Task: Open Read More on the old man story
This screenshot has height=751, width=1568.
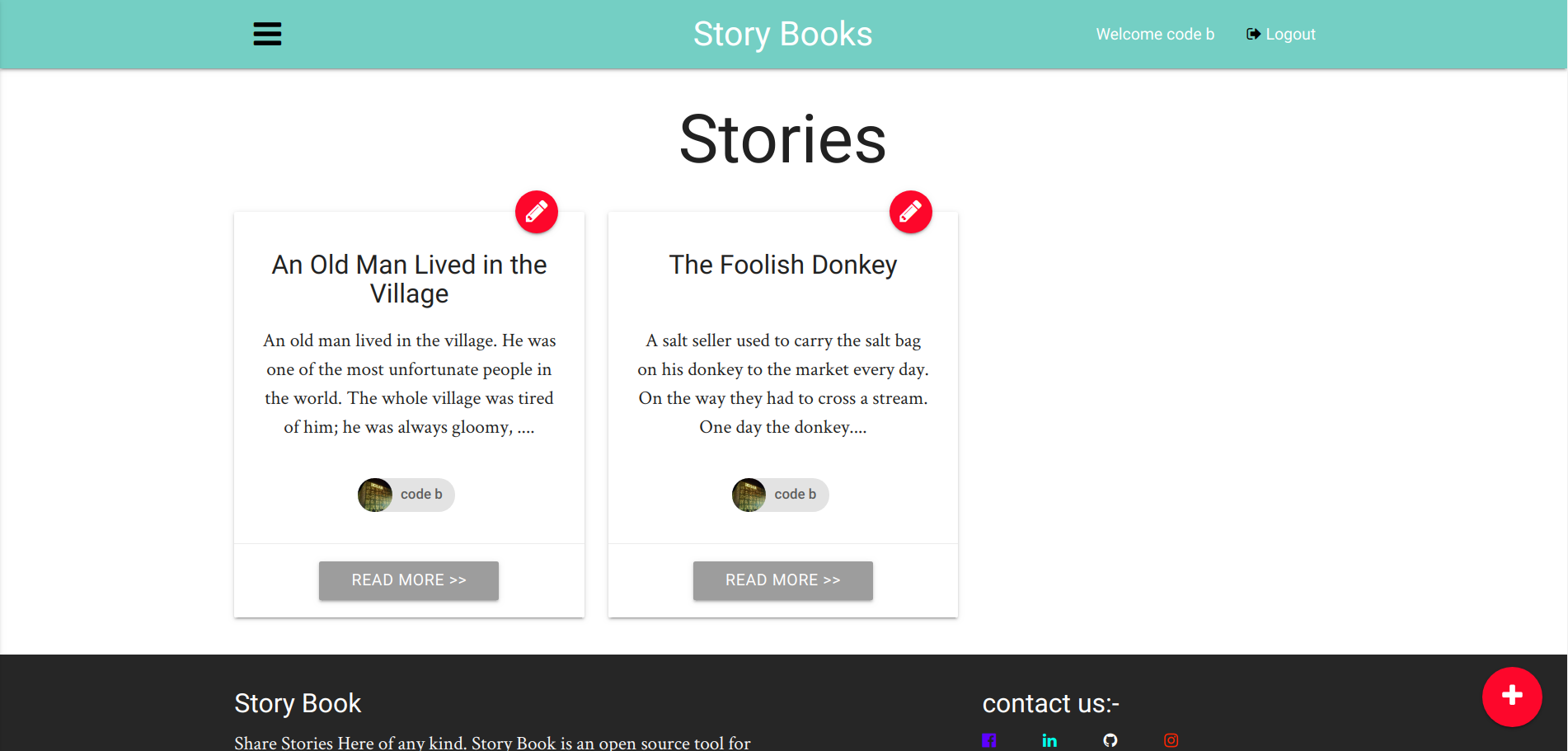Action: pyautogui.click(x=408, y=580)
